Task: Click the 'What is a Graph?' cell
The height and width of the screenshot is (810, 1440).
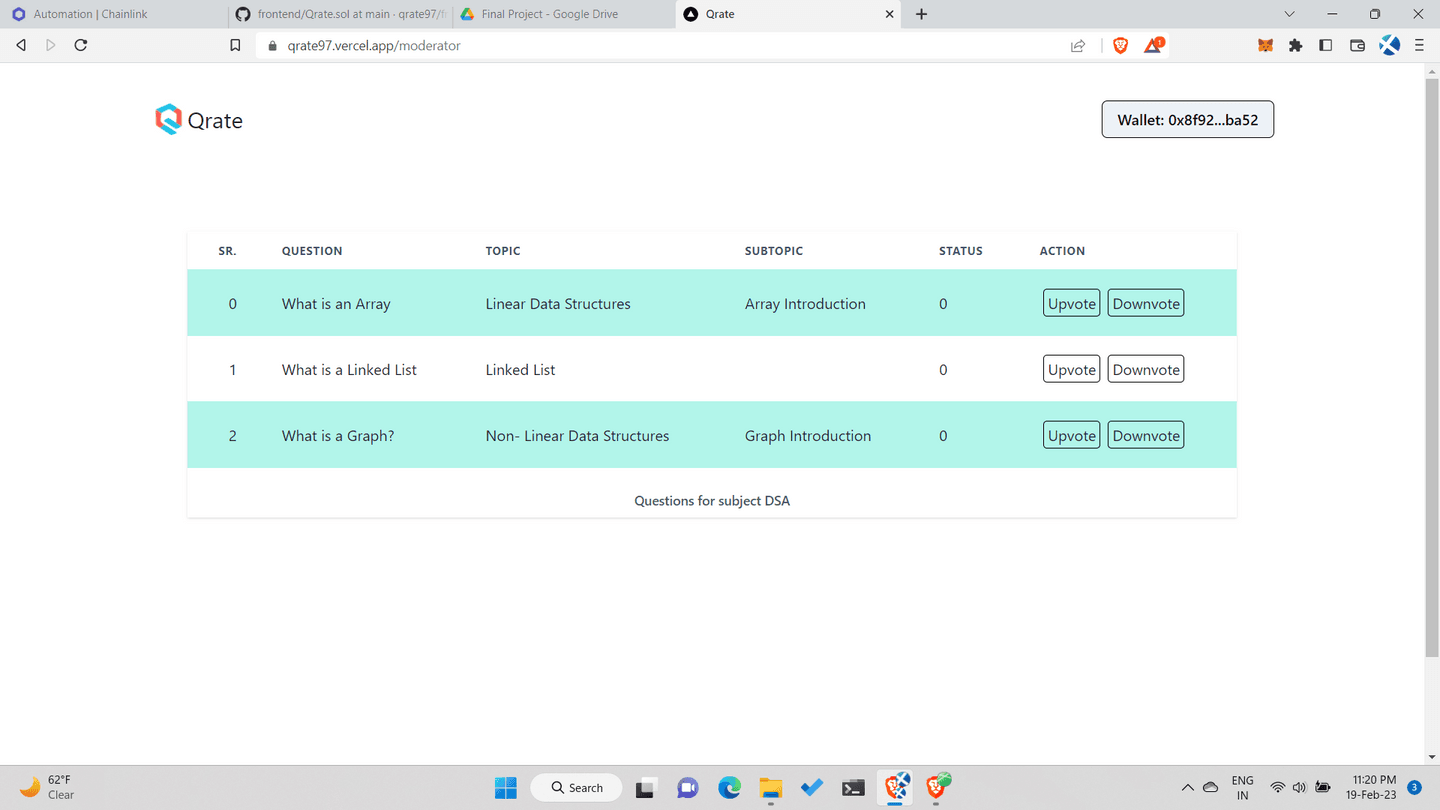Action: tap(338, 436)
